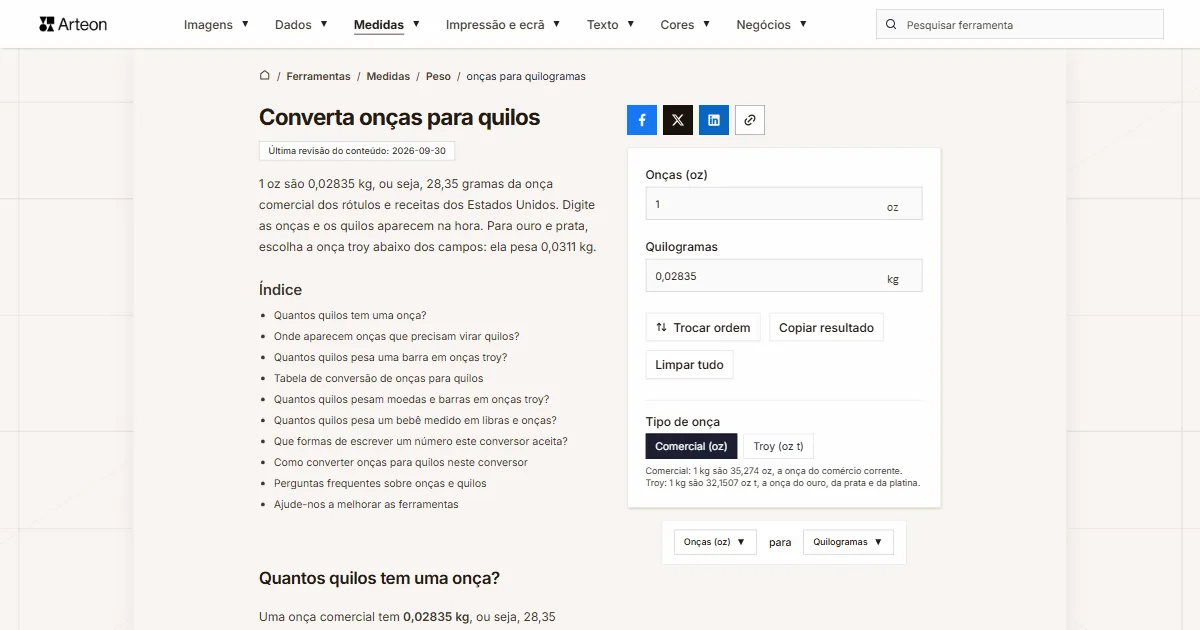Viewport: 1200px width, 630px height.
Task: Jump to 'Que formas de escrever um número'
Action: (x=421, y=441)
